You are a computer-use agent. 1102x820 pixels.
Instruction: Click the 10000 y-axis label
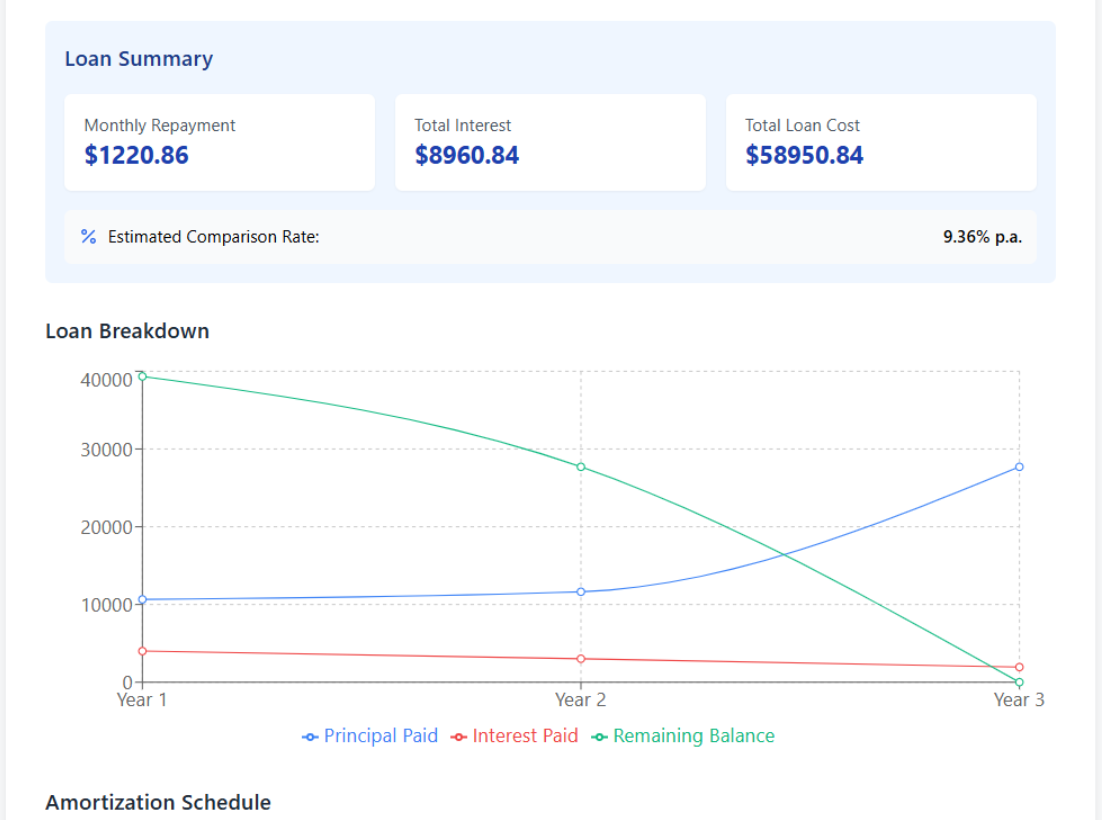point(106,605)
